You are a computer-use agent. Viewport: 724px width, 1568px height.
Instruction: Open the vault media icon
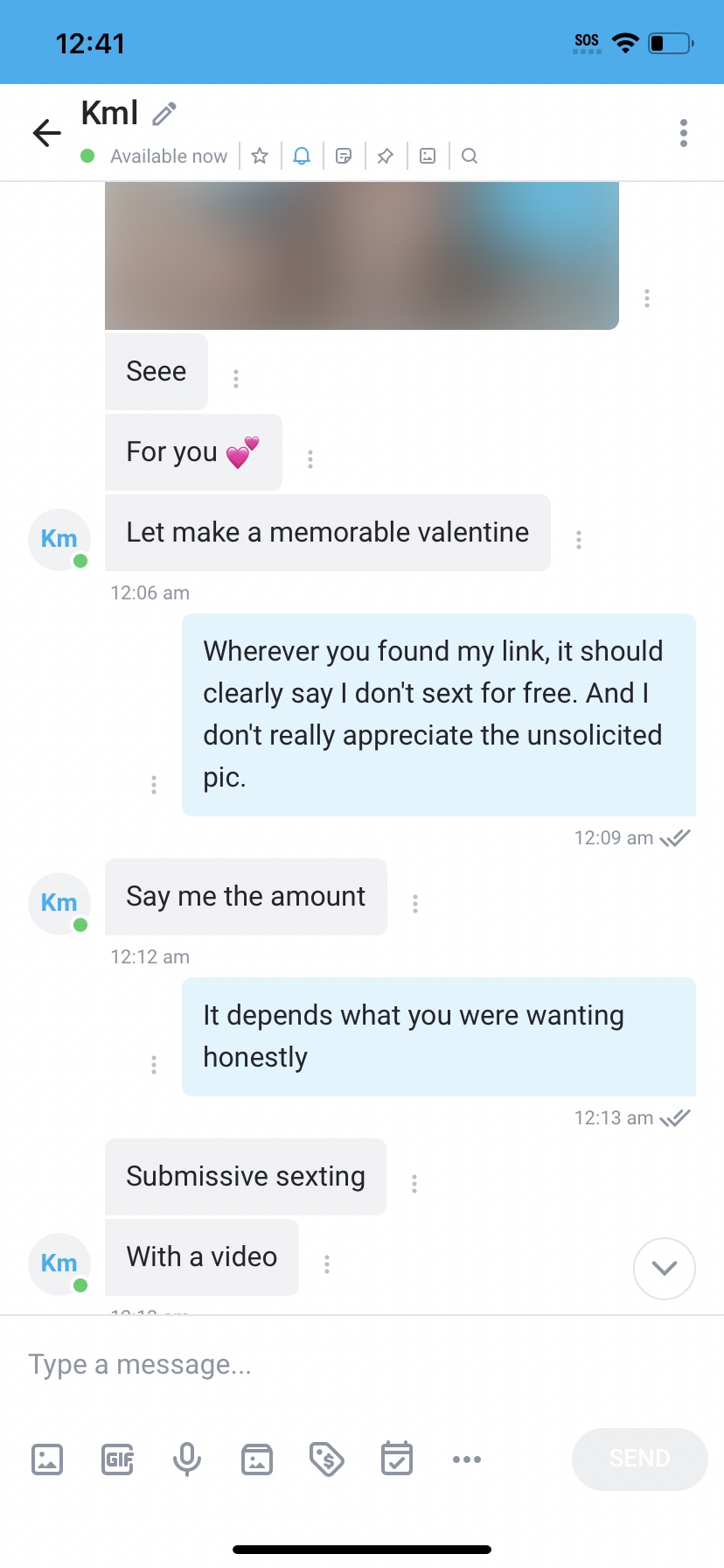pos(257,1459)
